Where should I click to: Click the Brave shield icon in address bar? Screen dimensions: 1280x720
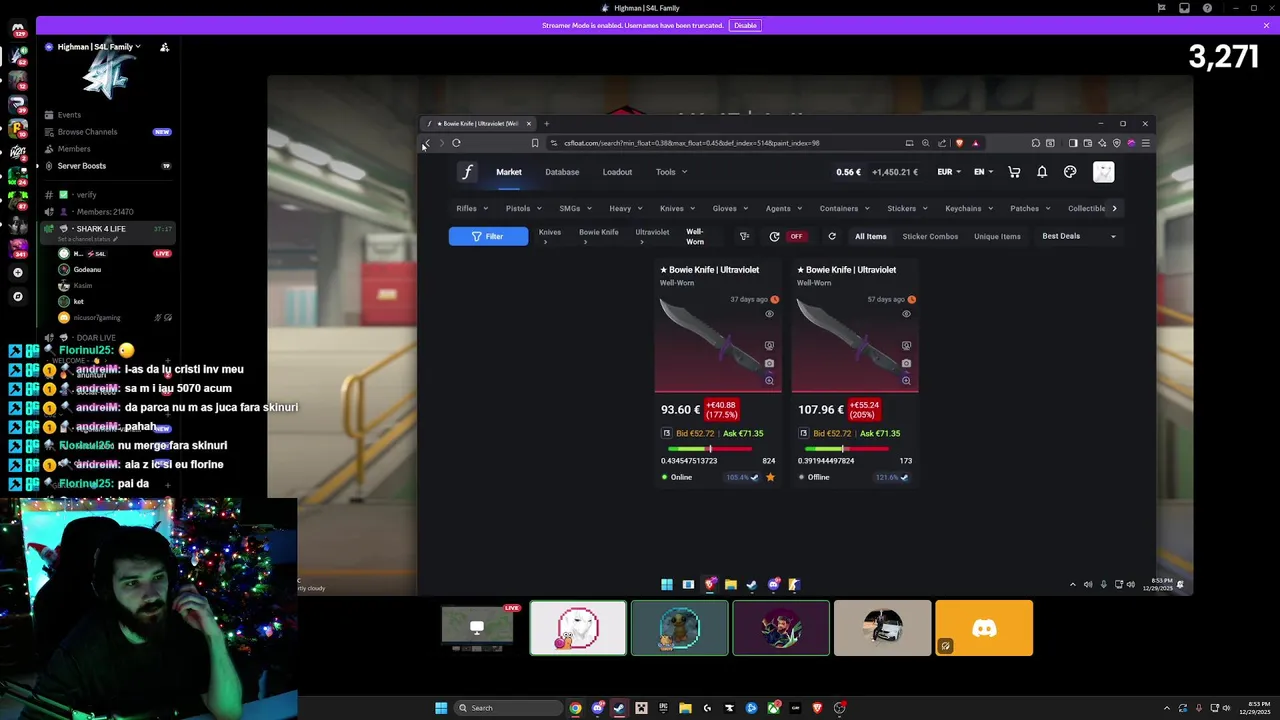pos(960,143)
